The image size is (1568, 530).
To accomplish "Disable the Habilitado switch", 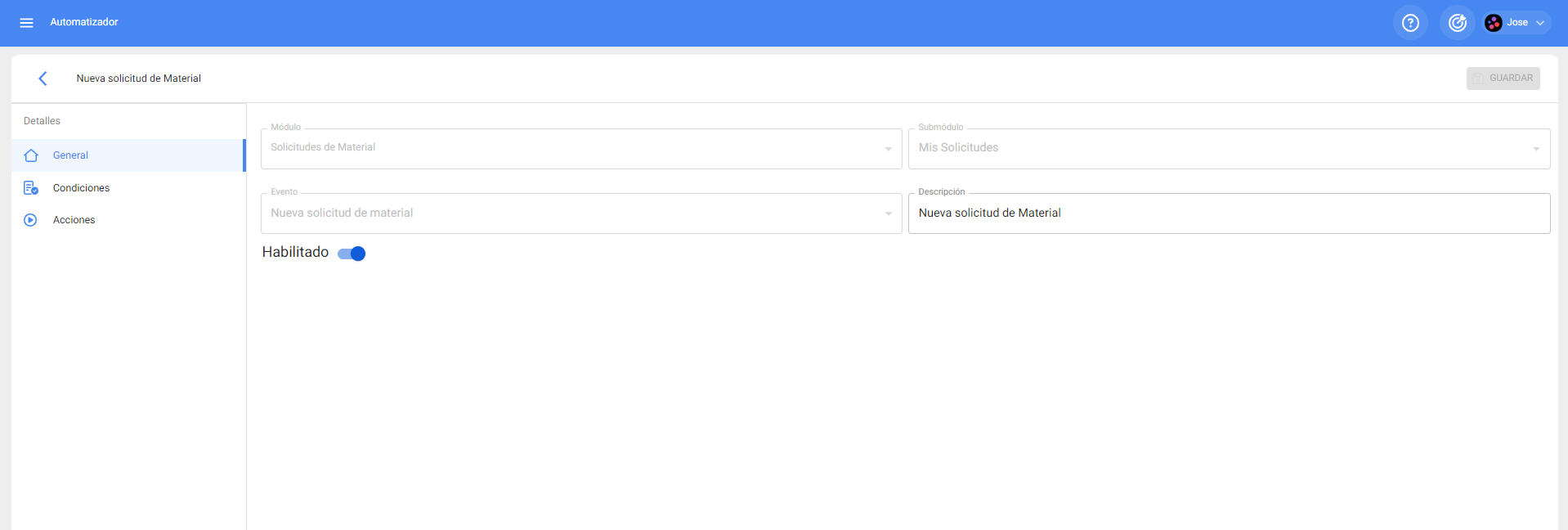I will pos(352,254).
